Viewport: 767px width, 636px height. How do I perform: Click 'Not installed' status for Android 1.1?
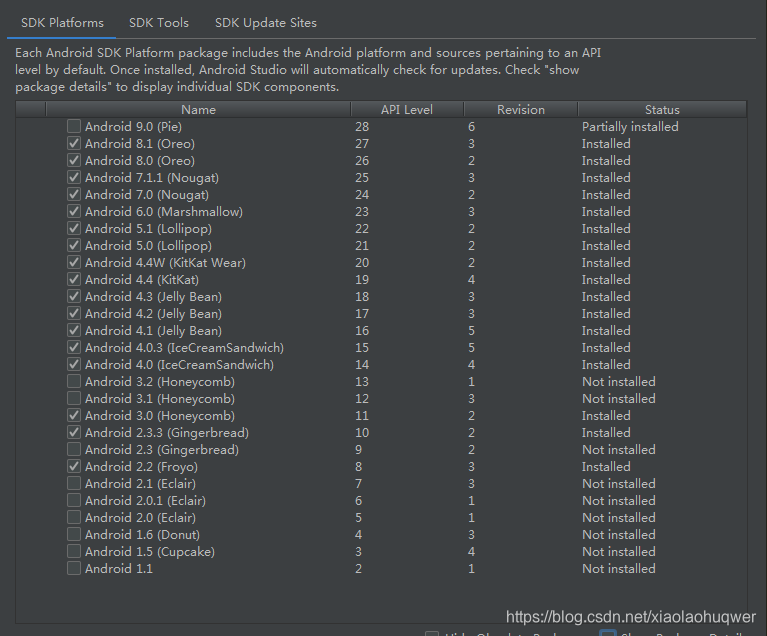[619, 568]
